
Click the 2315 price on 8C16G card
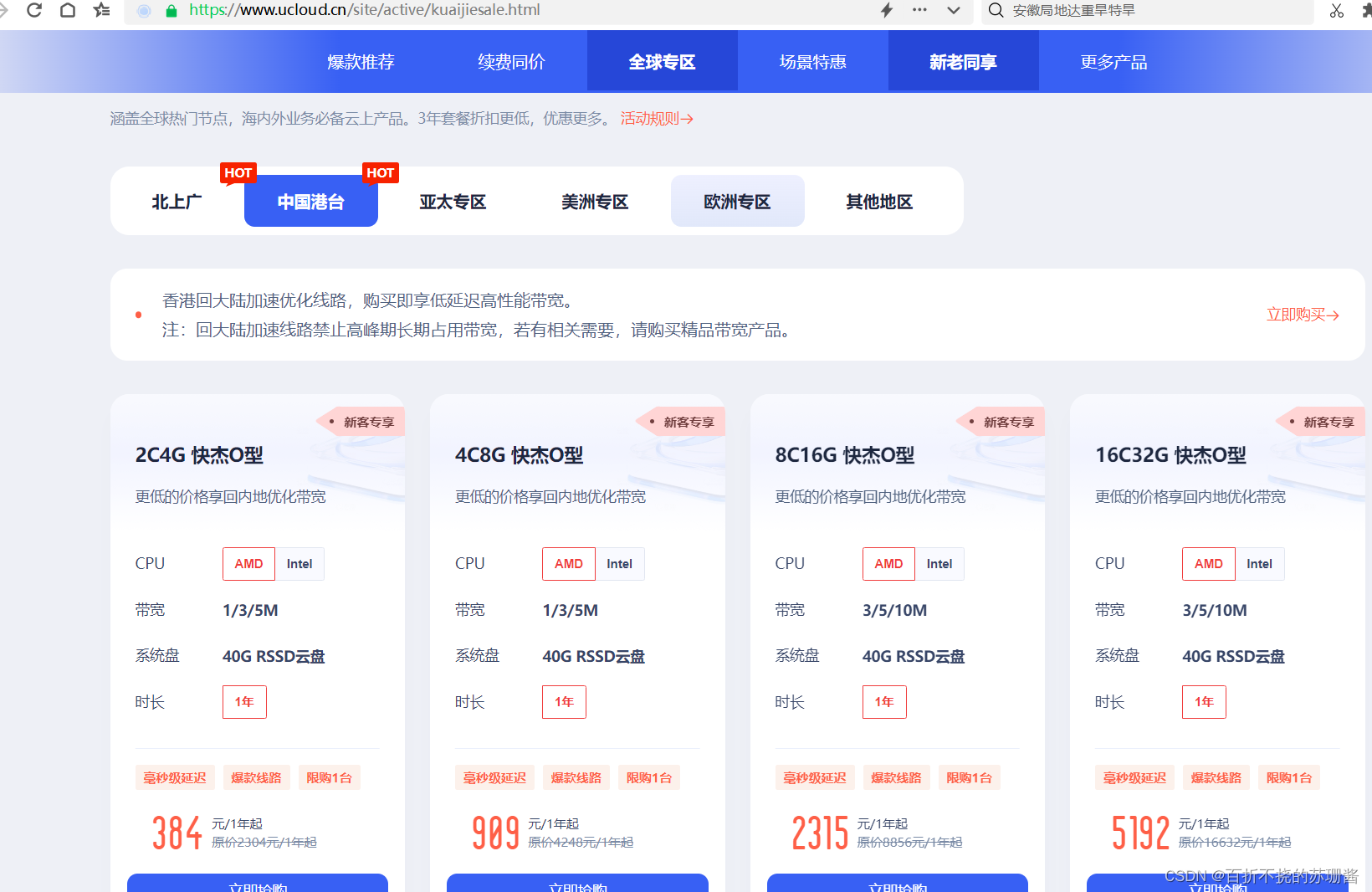click(x=821, y=833)
